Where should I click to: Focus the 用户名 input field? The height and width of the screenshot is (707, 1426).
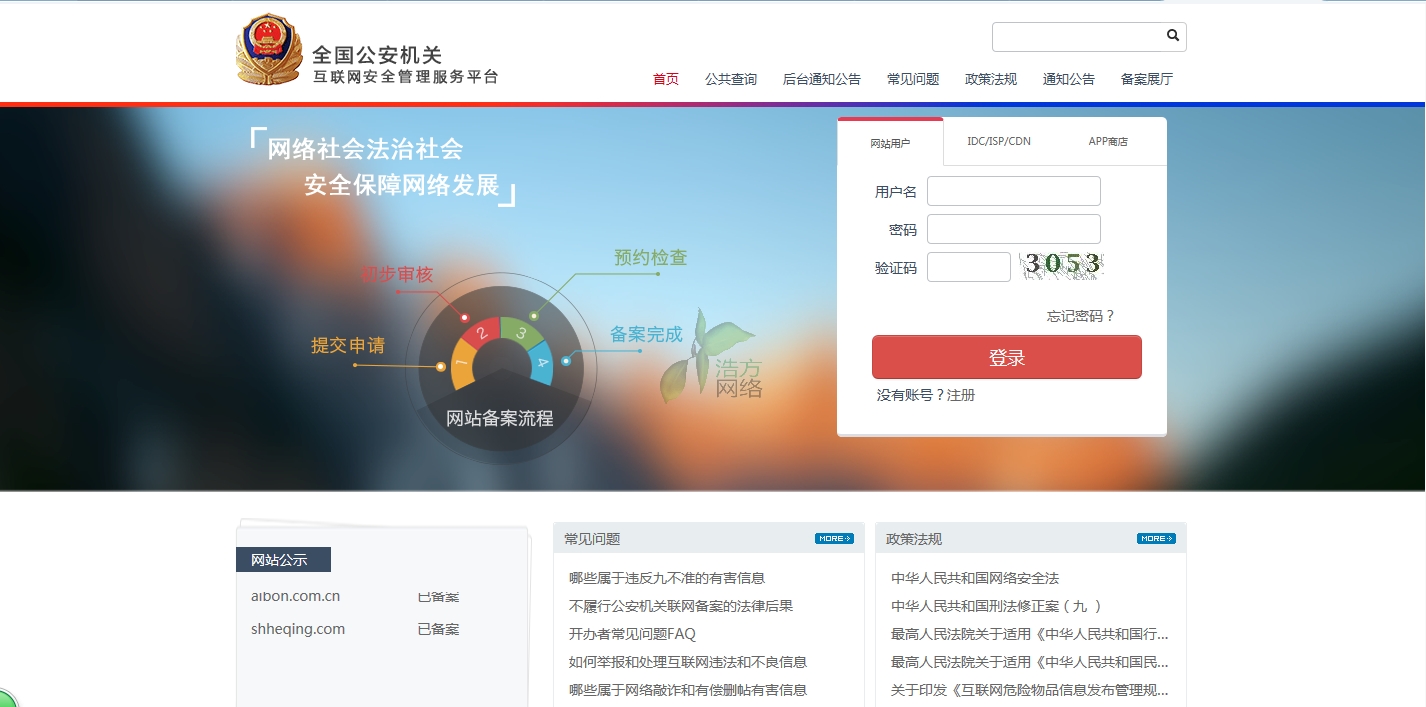click(1013, 191)
